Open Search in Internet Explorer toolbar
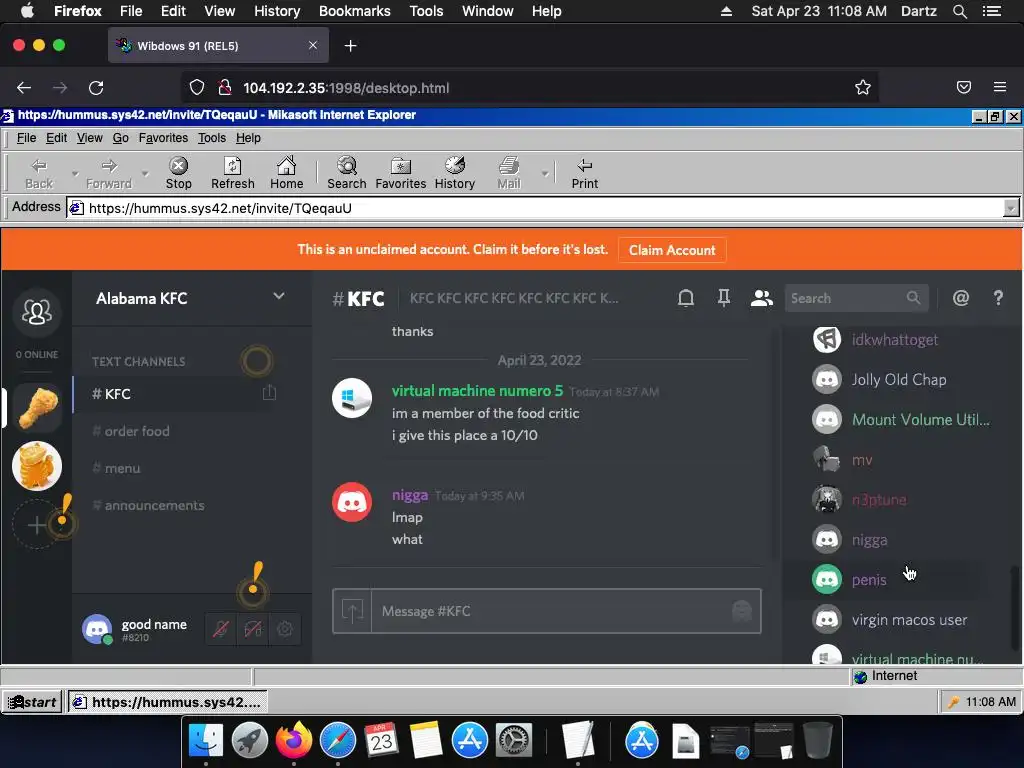 (x=347, y=173)
